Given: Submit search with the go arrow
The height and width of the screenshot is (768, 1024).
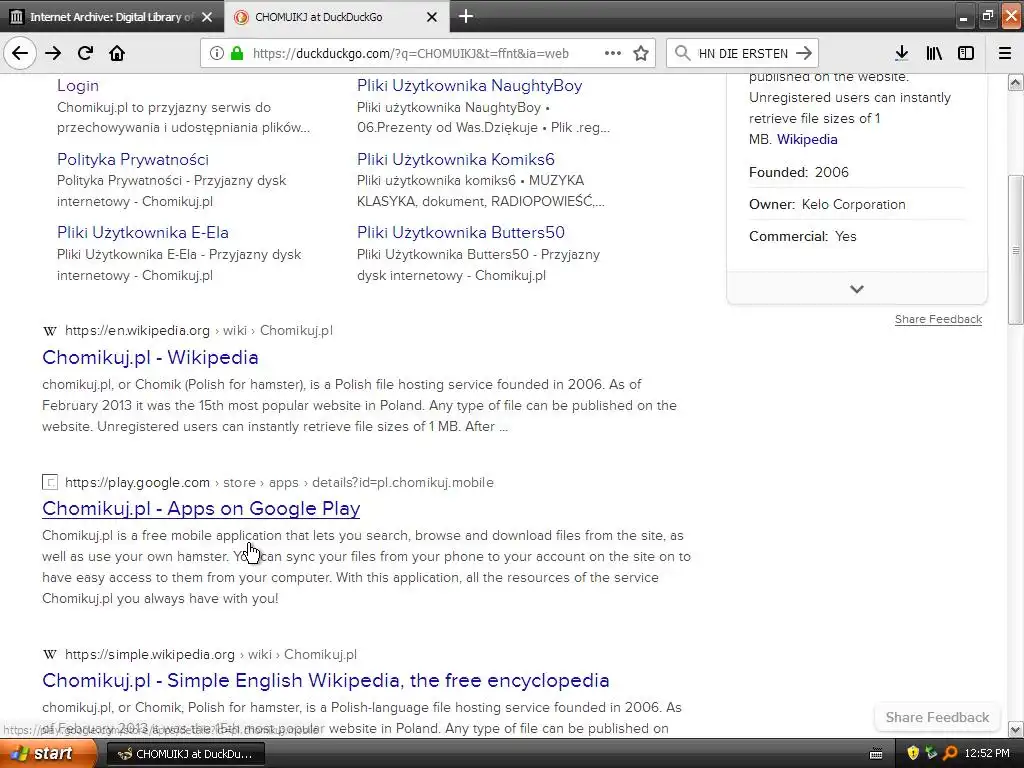Looking at the screenshot, I should (804, 53).
